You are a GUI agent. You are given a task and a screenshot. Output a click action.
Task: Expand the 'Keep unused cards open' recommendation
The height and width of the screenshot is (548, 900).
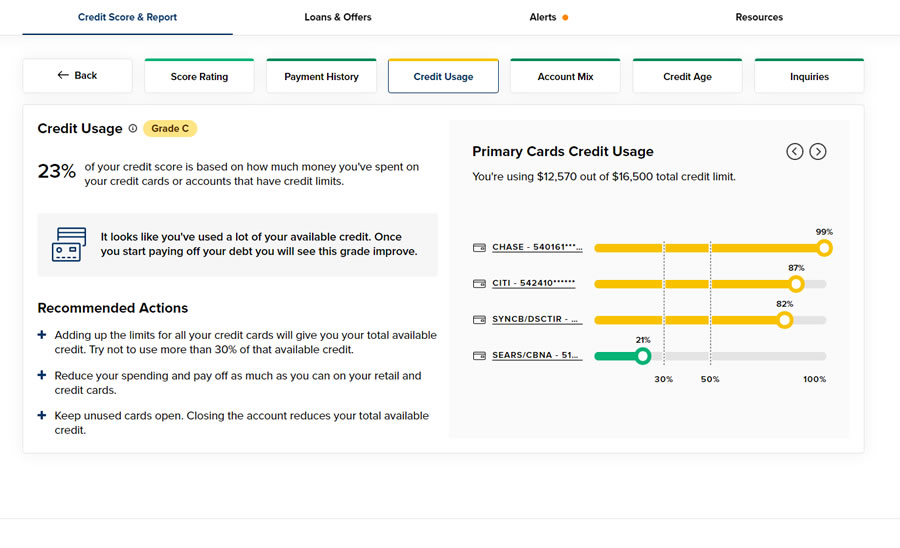click(42, 416)
